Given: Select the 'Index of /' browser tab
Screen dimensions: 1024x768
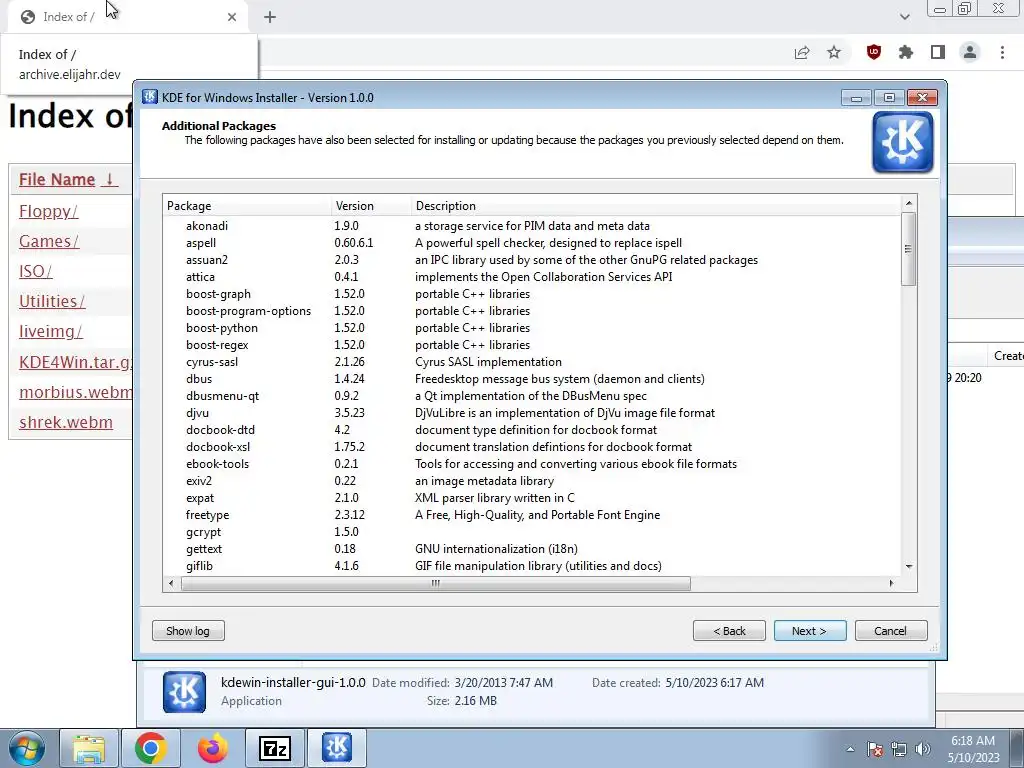Looking at the screenshot, I should pyautogui.click(x=127, y=17).
